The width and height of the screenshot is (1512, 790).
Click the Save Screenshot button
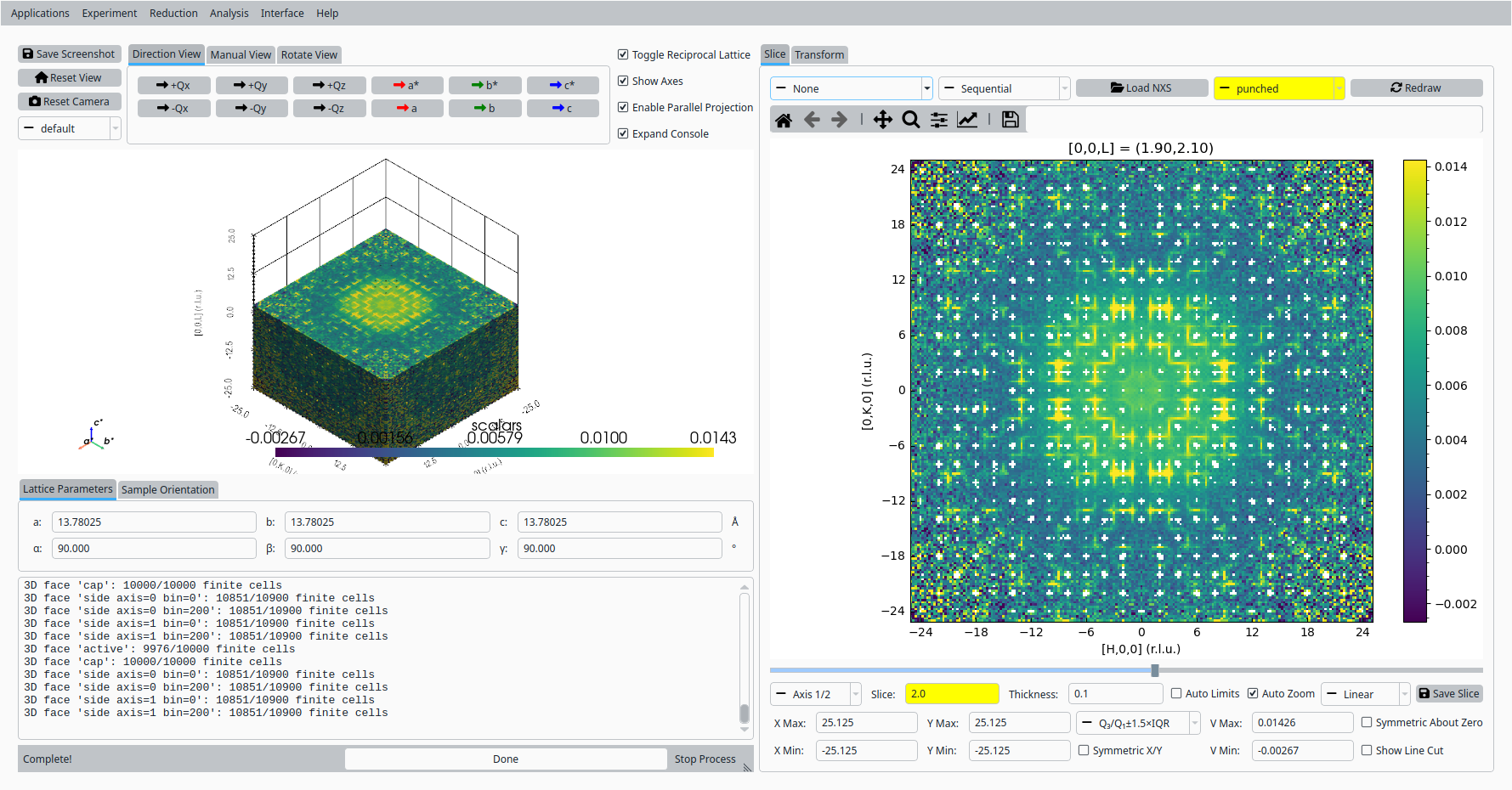[69, 54]
